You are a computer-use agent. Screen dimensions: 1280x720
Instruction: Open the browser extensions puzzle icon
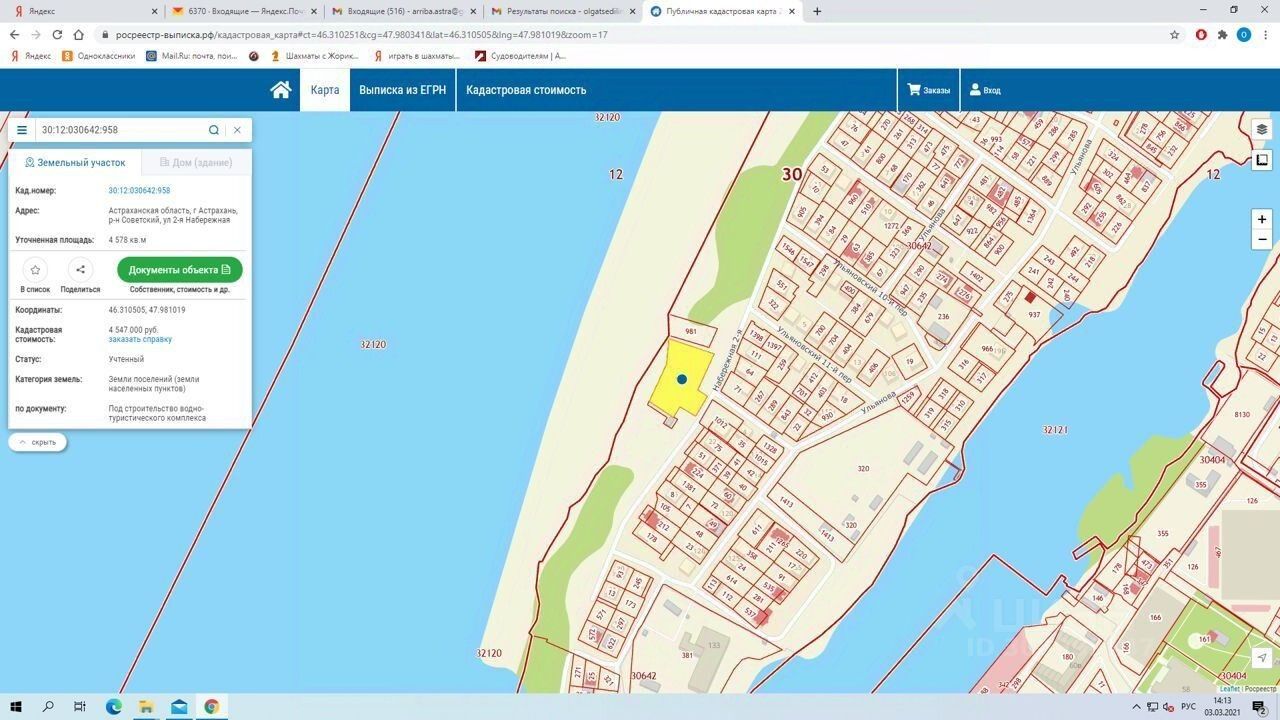click(1222, 34)
